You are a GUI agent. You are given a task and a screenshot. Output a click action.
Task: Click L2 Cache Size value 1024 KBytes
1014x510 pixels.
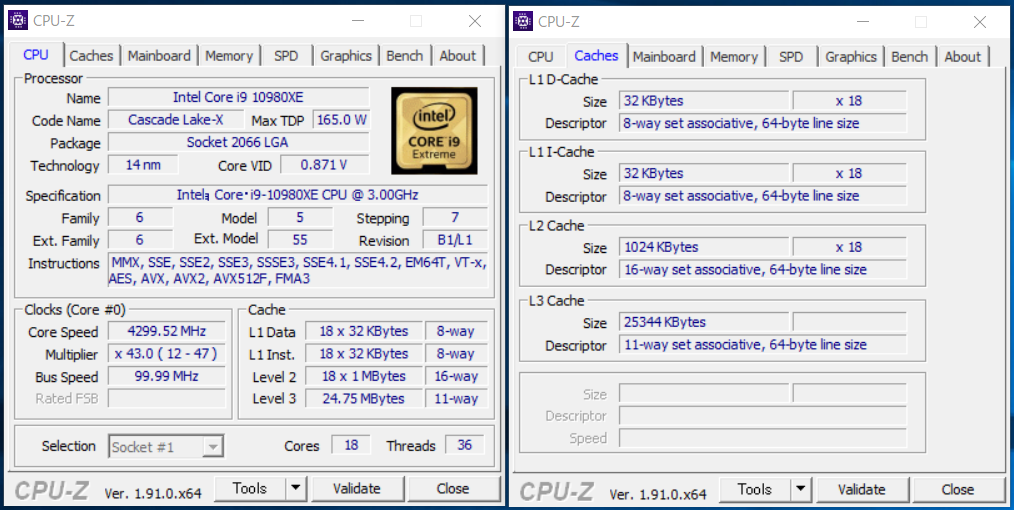(704, 247)
